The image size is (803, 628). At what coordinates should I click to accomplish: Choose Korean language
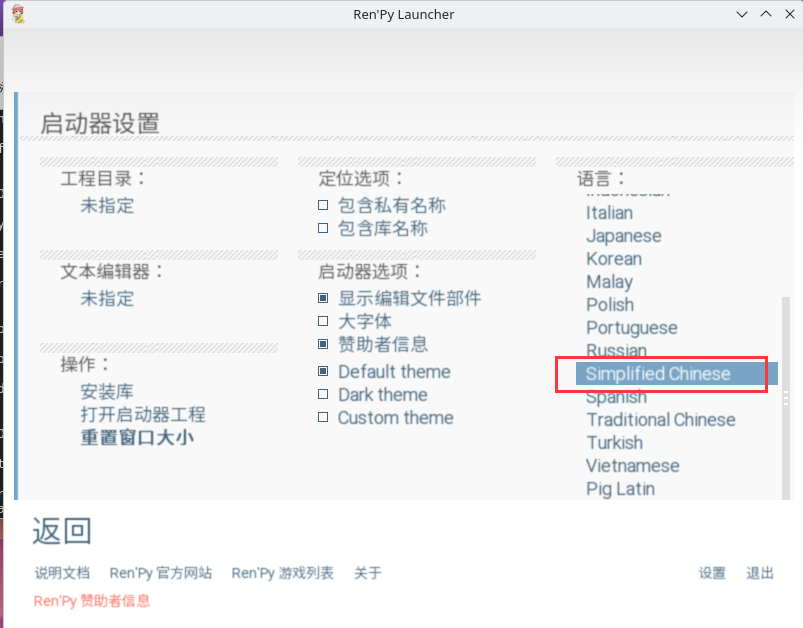pos(614,259)
